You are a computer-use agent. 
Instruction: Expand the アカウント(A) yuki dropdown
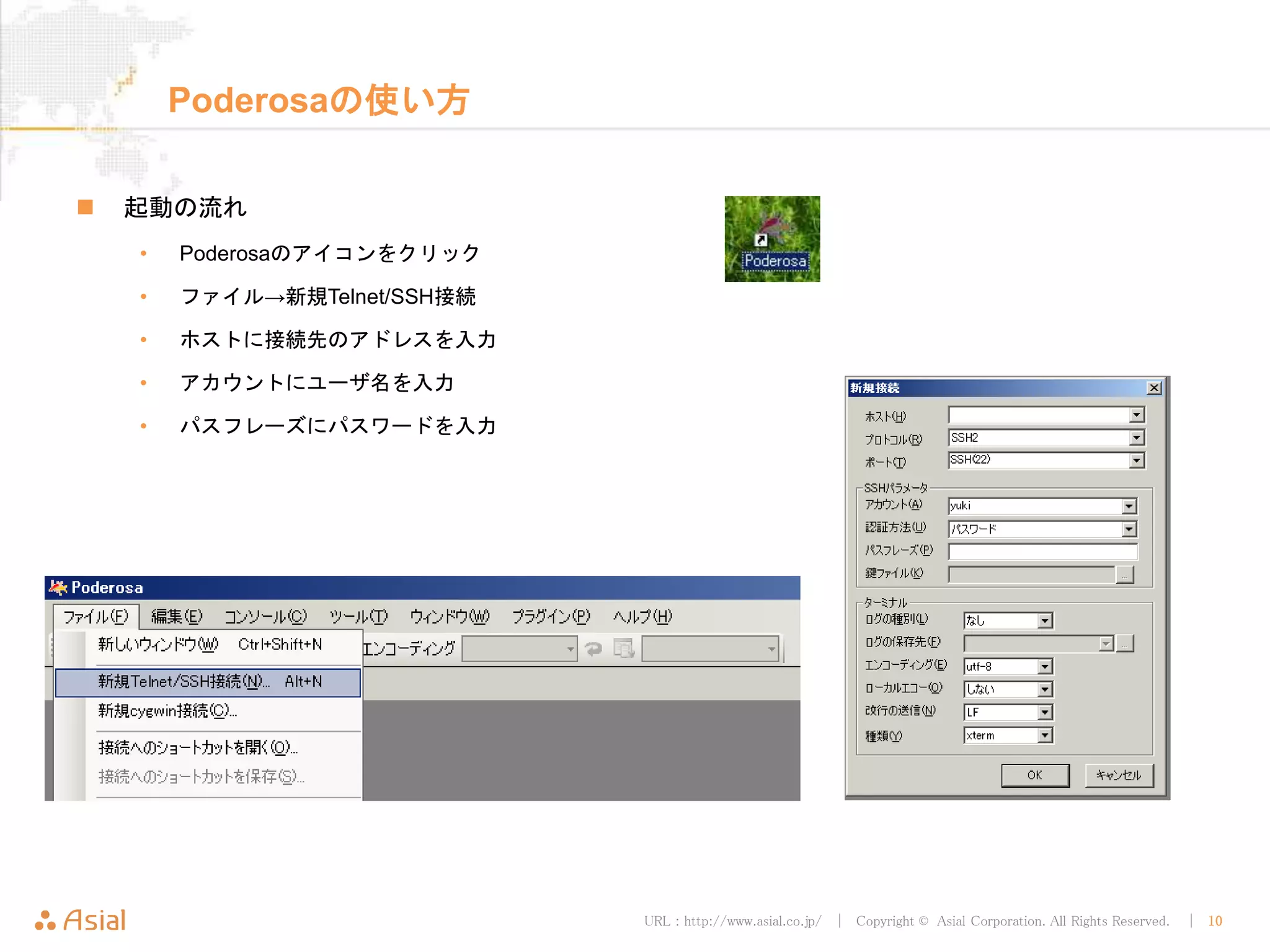1129,506
